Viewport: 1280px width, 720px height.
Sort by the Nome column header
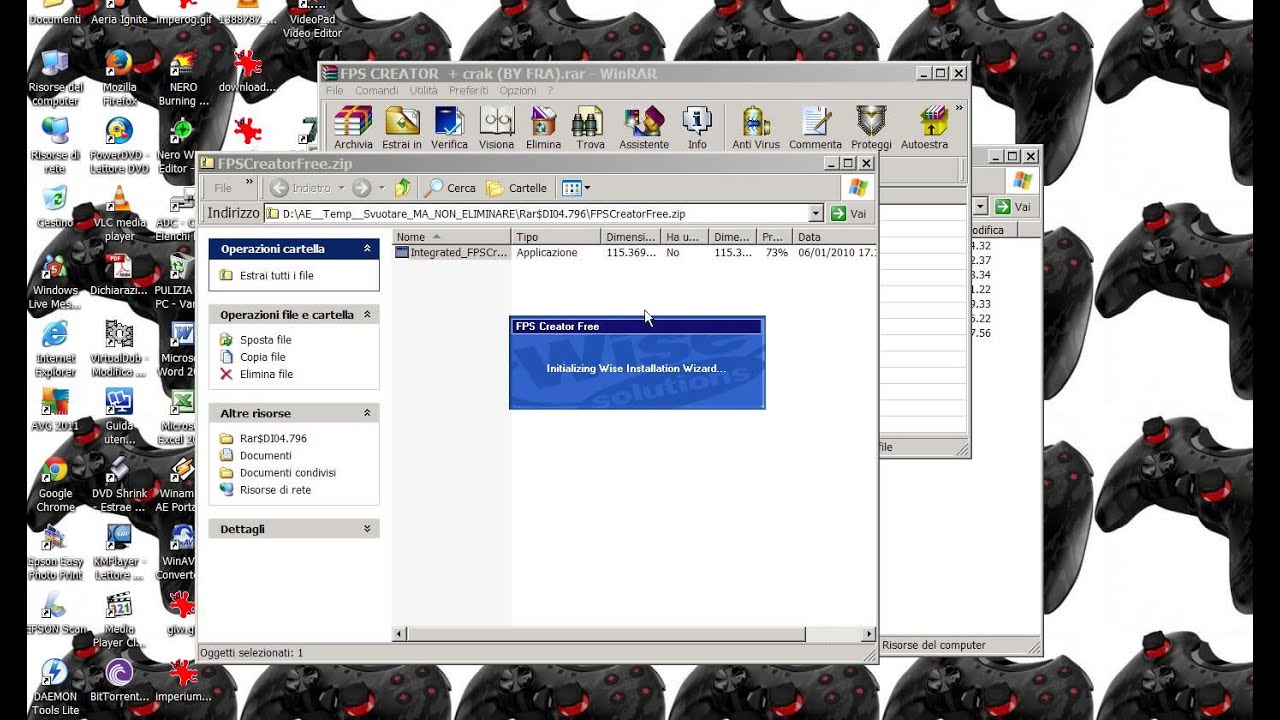(451, 237)
